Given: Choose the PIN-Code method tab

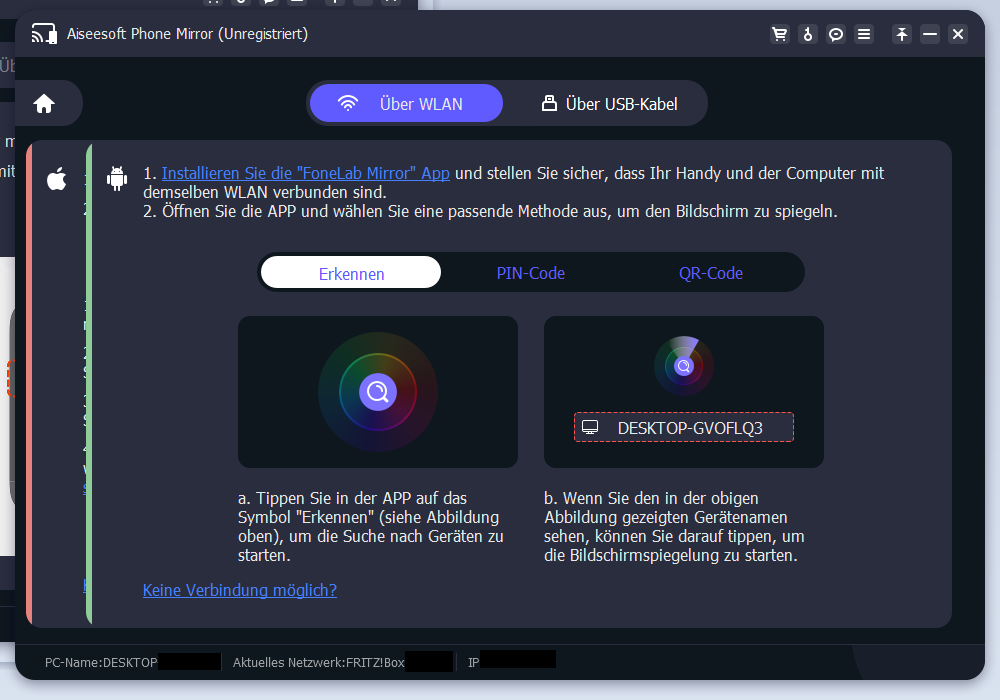Looking at the screenshot, I should pos(530,273).
